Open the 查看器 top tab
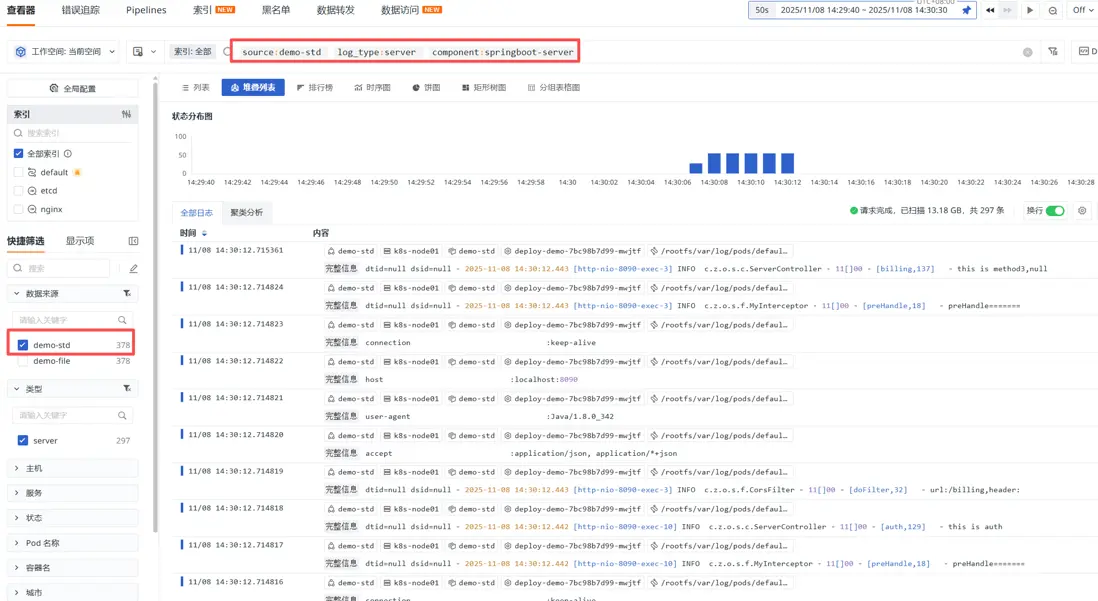This screenshot has height=601, width=1098. (x=21, y=11)
